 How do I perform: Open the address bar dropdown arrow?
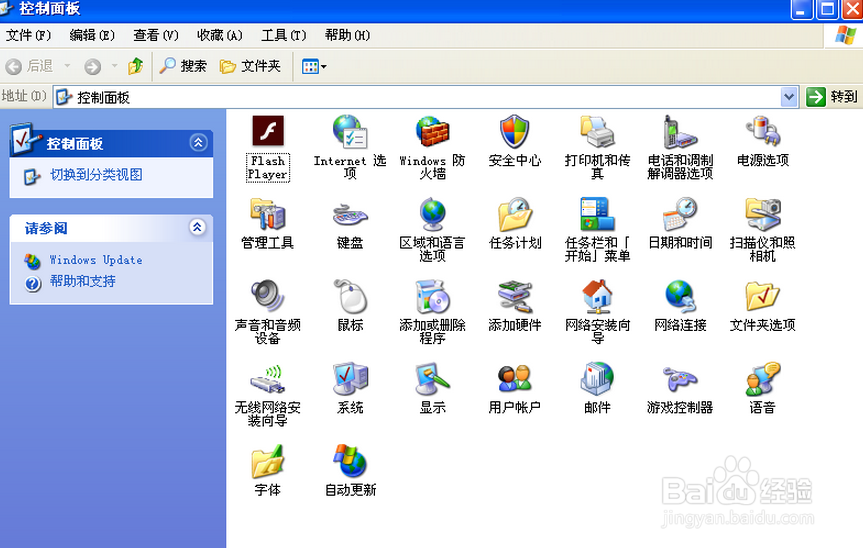click(789, 97)
